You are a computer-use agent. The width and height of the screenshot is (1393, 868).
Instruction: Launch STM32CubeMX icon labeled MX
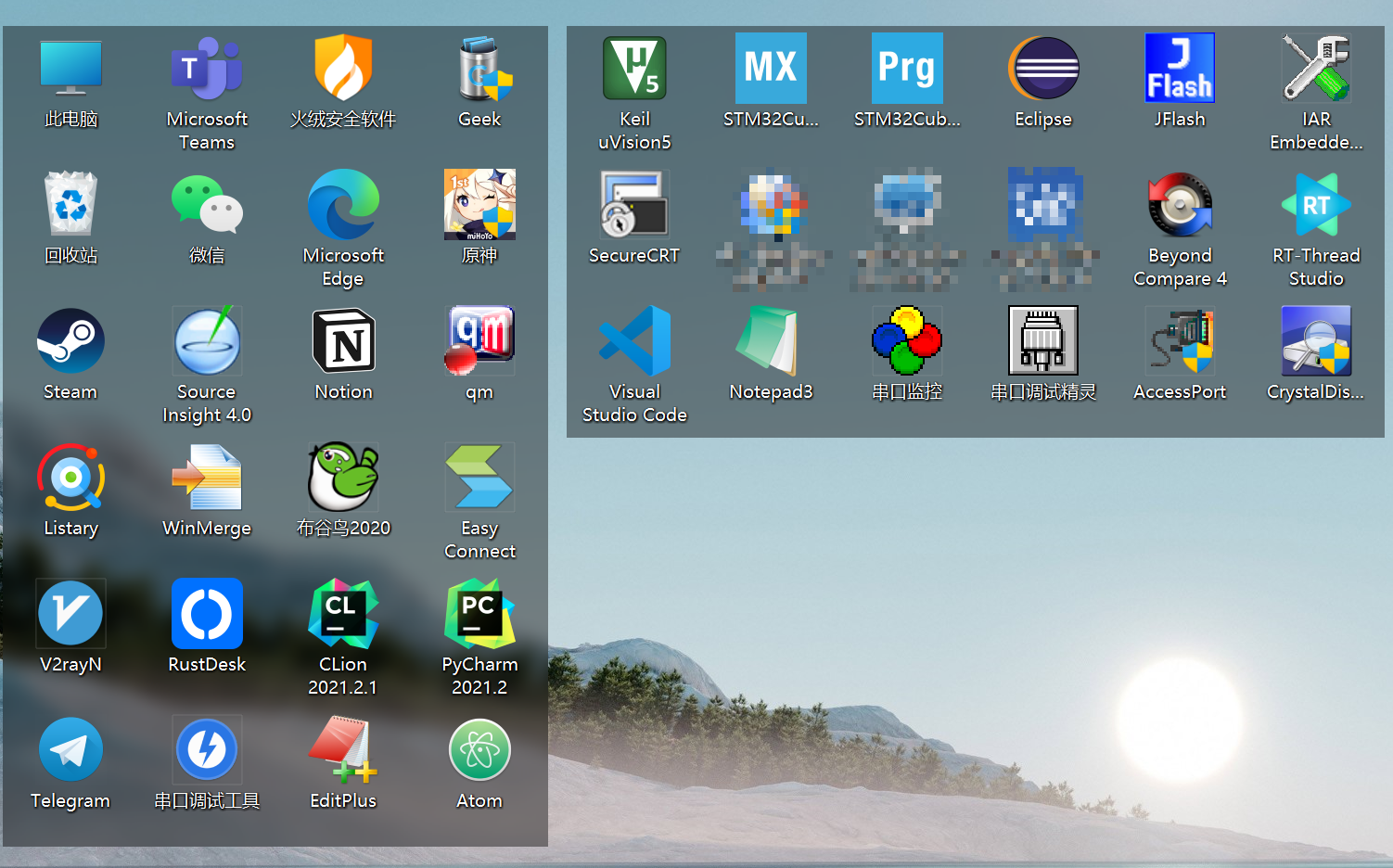coord(771,69)
